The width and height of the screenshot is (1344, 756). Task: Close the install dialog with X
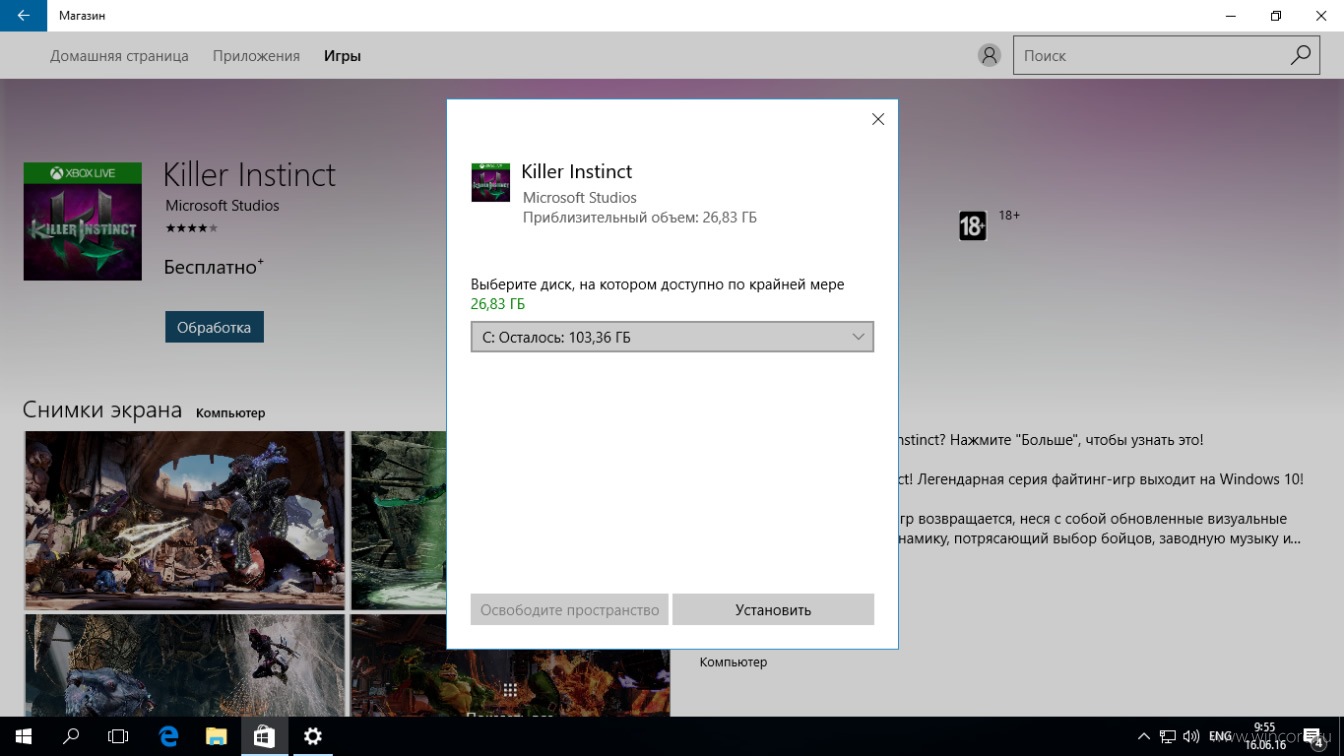coord(878,119)
